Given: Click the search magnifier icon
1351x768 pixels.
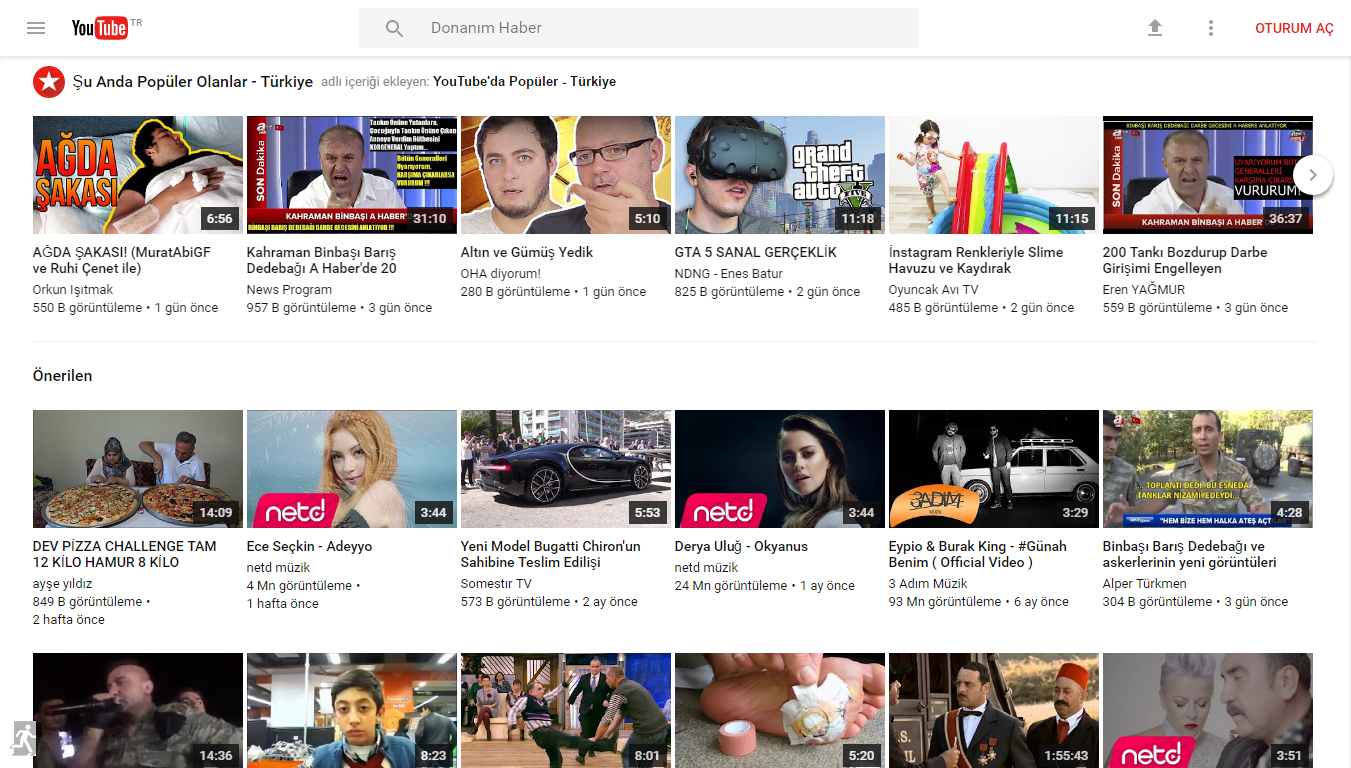Looking at the screenshot, I should pyautogui.click(x=394, y=28).
